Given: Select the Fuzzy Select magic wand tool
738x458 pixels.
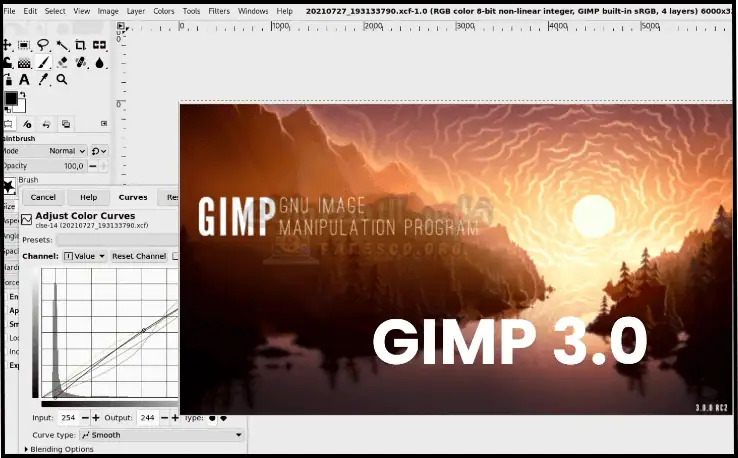Looking at the screenshot, I should 63,45.
